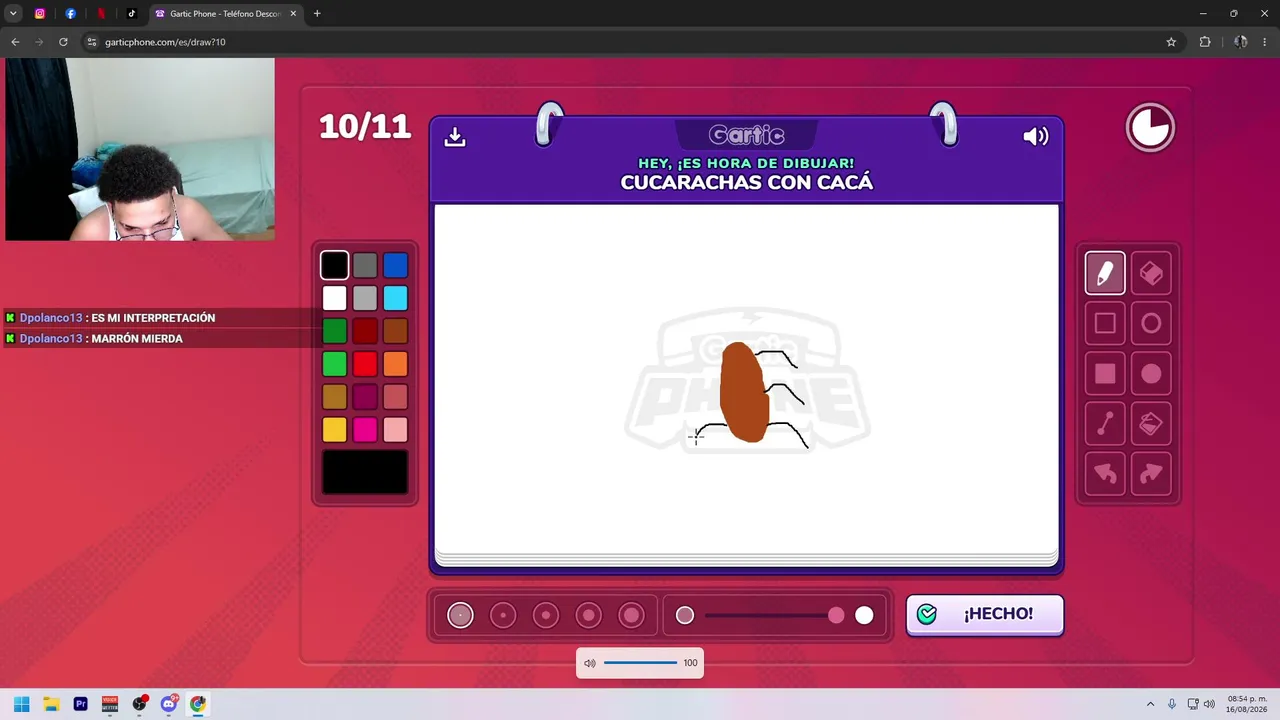Image resolution: width=1280 pixels, height=720 pixels.
Task: Click the garticphone.com address bar
Action: tap(630, 42)
